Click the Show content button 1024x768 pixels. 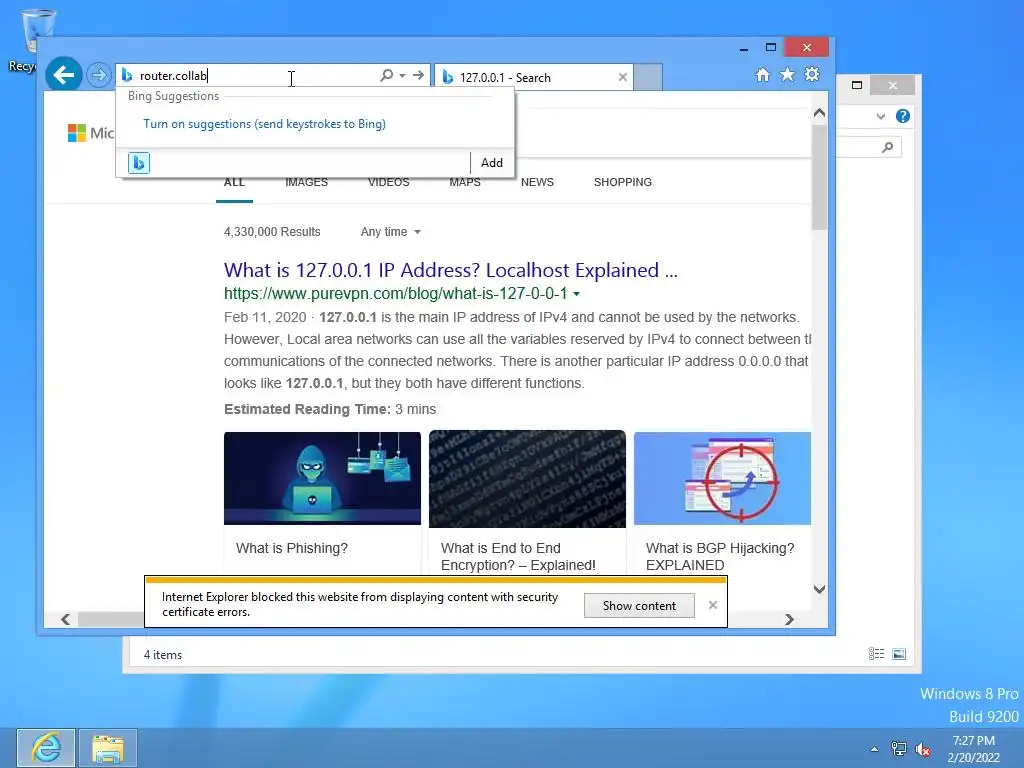pos(639,606)
